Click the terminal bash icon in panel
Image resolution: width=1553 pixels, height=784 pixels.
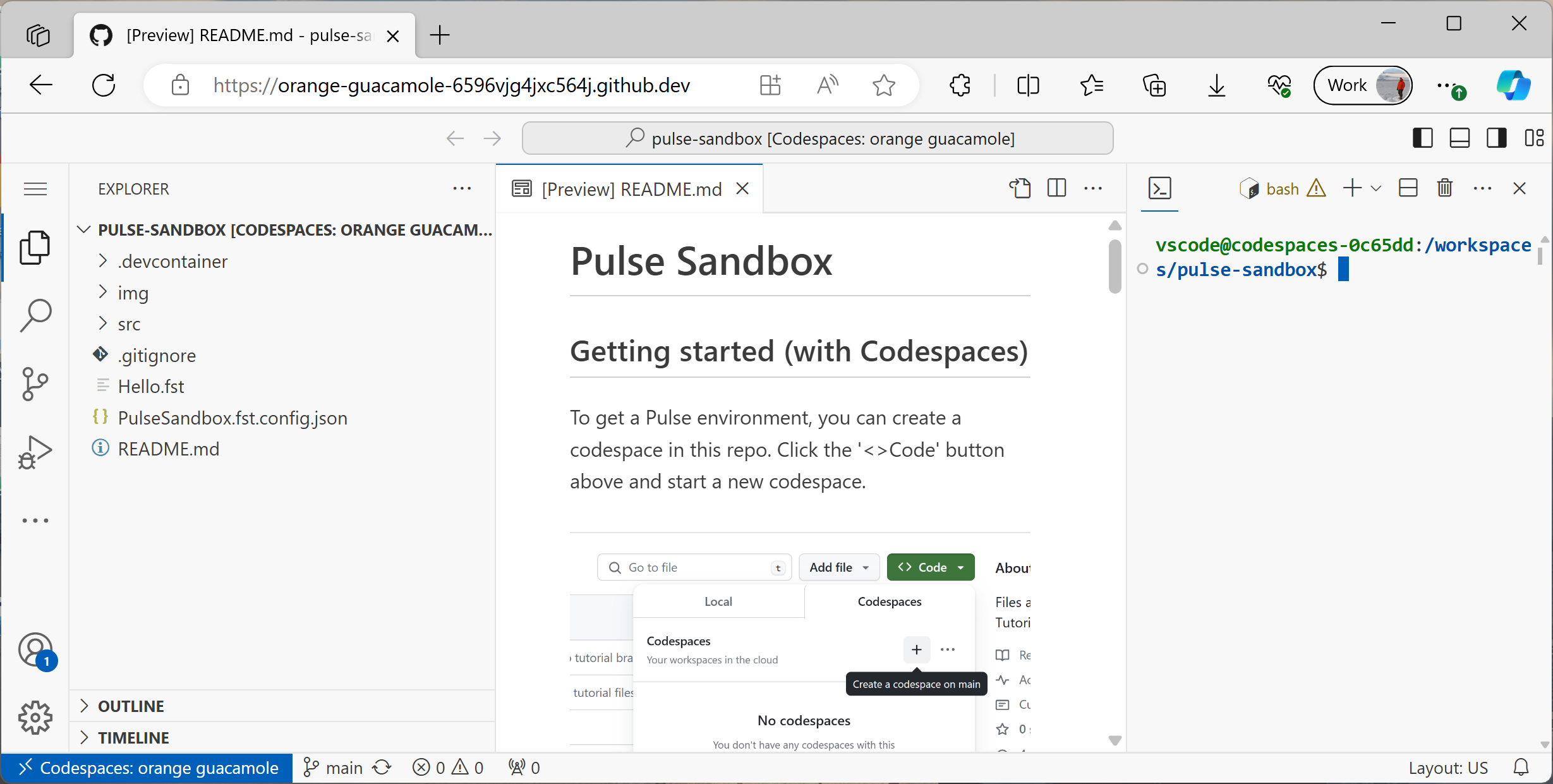(1248, 189)
